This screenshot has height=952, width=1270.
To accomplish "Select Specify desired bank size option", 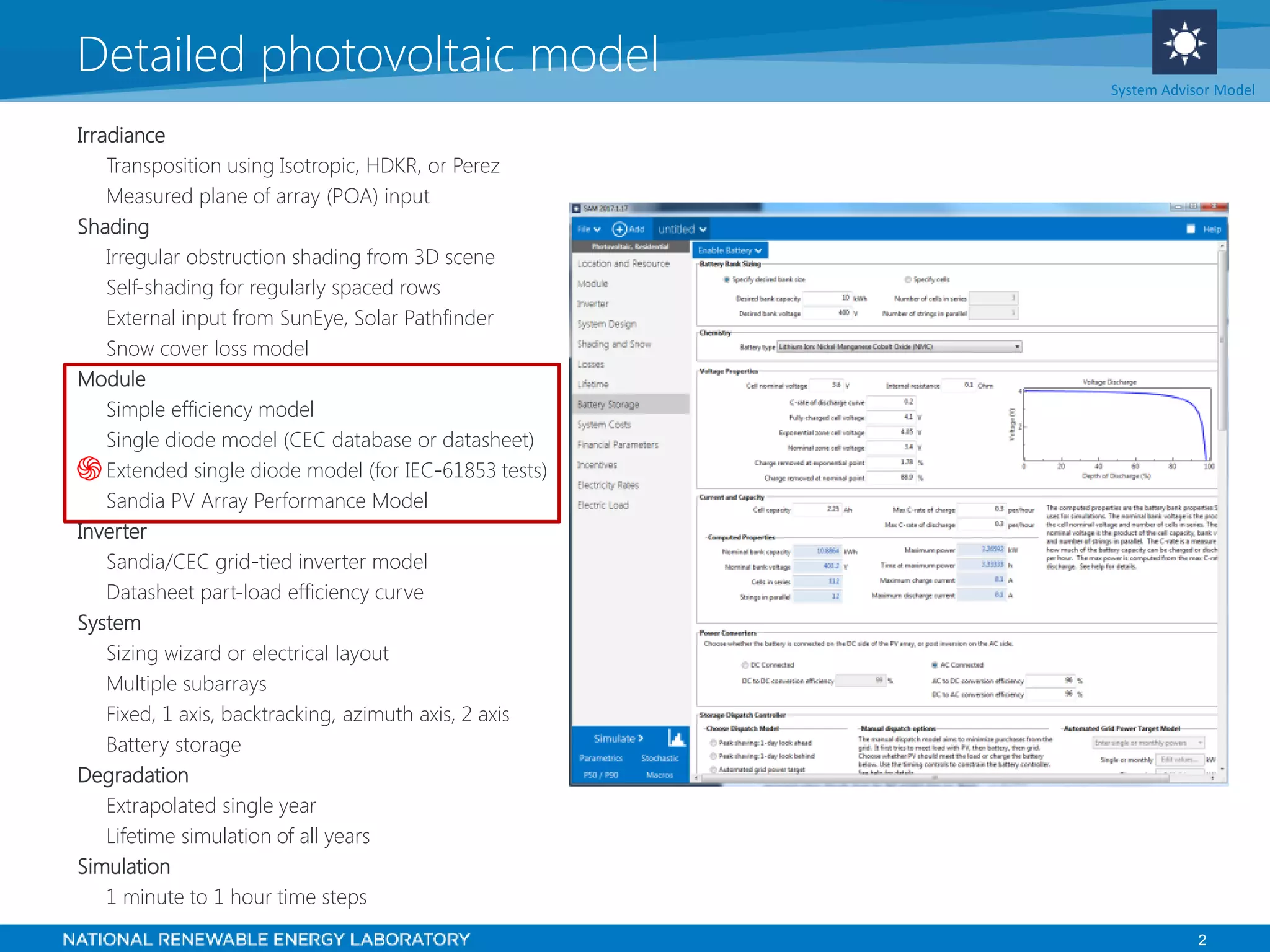I will pos(727,280).
